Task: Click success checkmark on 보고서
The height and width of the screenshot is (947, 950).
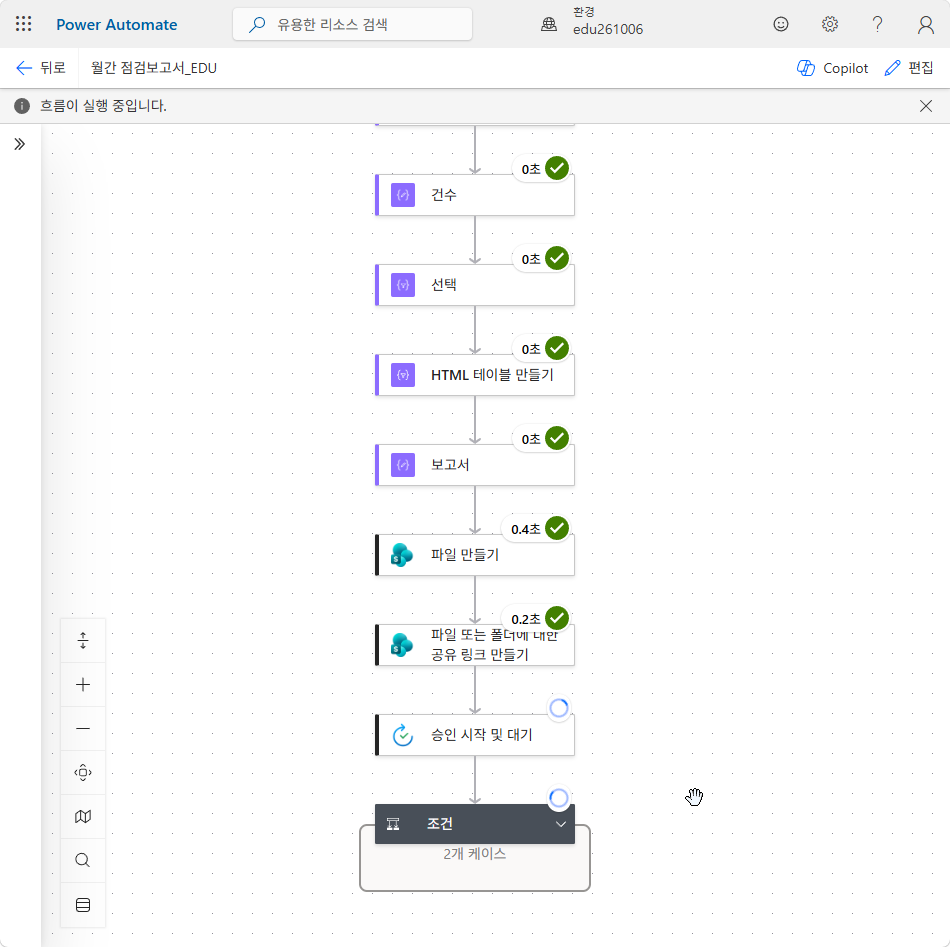Action: (x=557, y=438)
